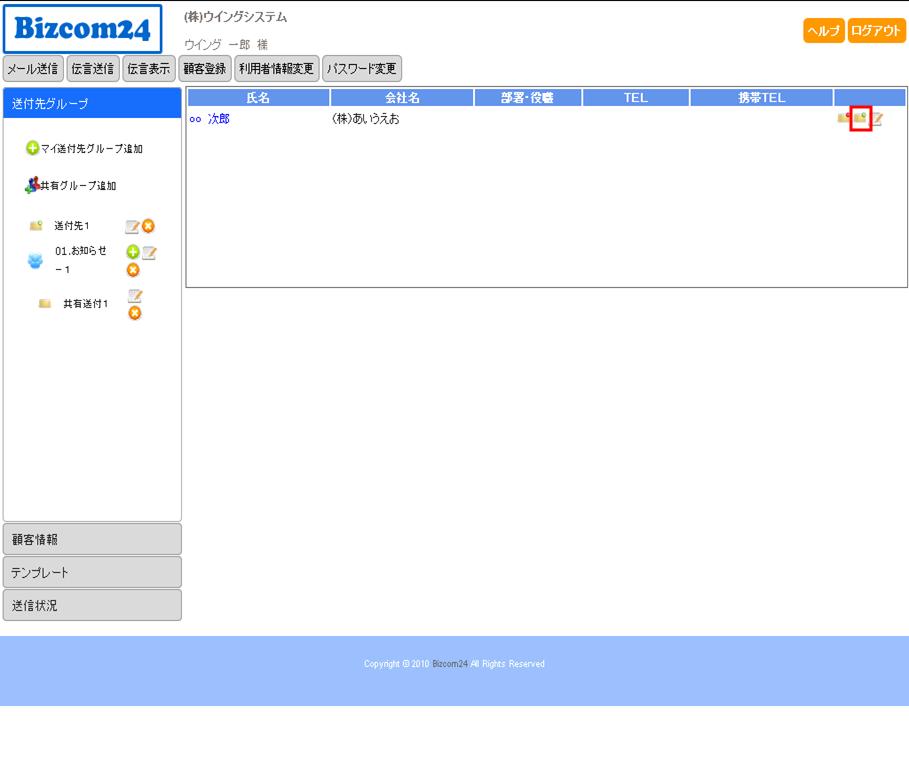The image size is (909, 768).
Task: Open the パスワード変更 page
Action: (x=362, y=69)
